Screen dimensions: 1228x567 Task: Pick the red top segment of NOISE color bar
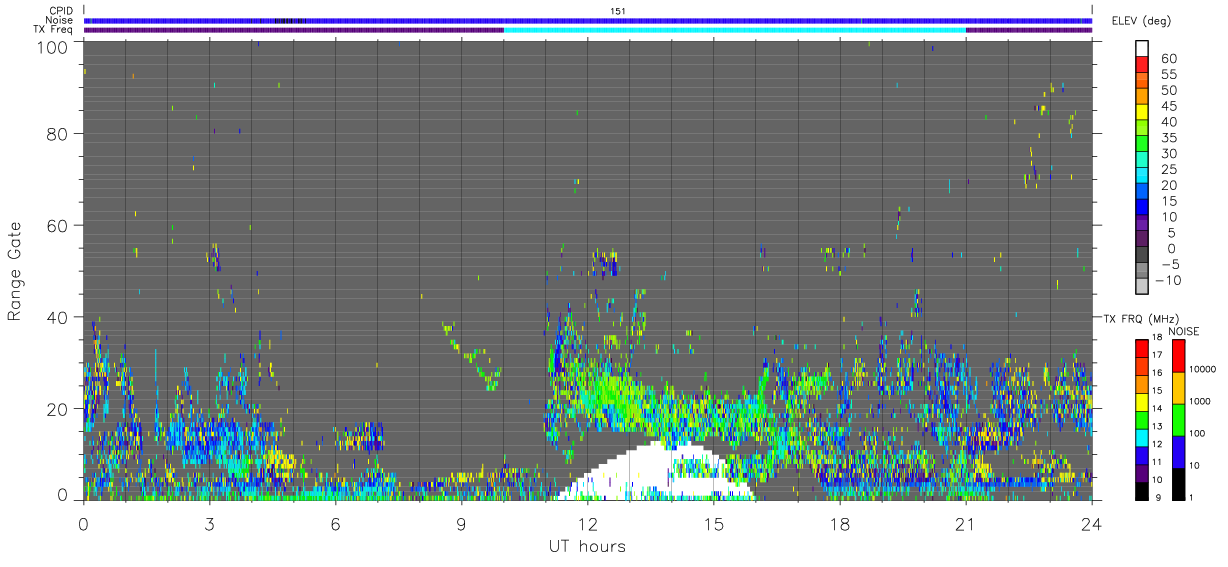[x=1177, y=356]
